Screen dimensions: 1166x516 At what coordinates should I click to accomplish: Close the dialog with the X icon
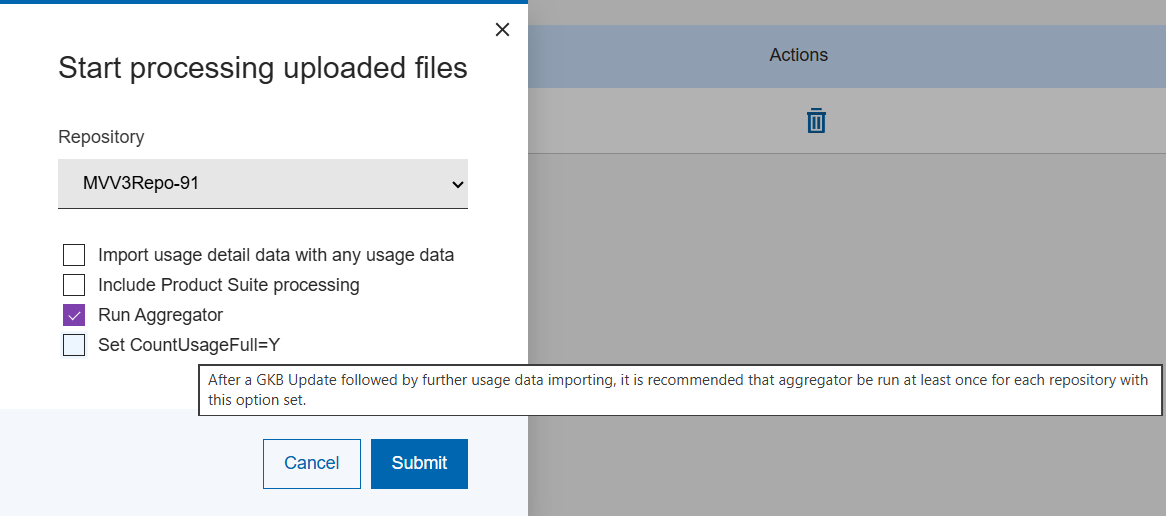(x=502, y=30)
